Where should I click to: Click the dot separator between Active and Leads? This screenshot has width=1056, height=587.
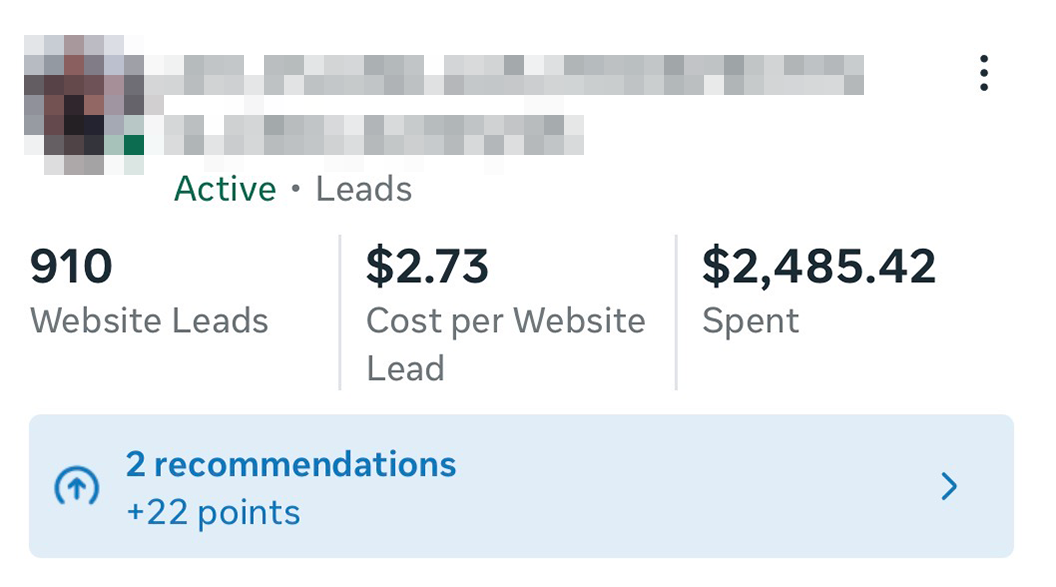pyautogui.click(x=296, y=190)
